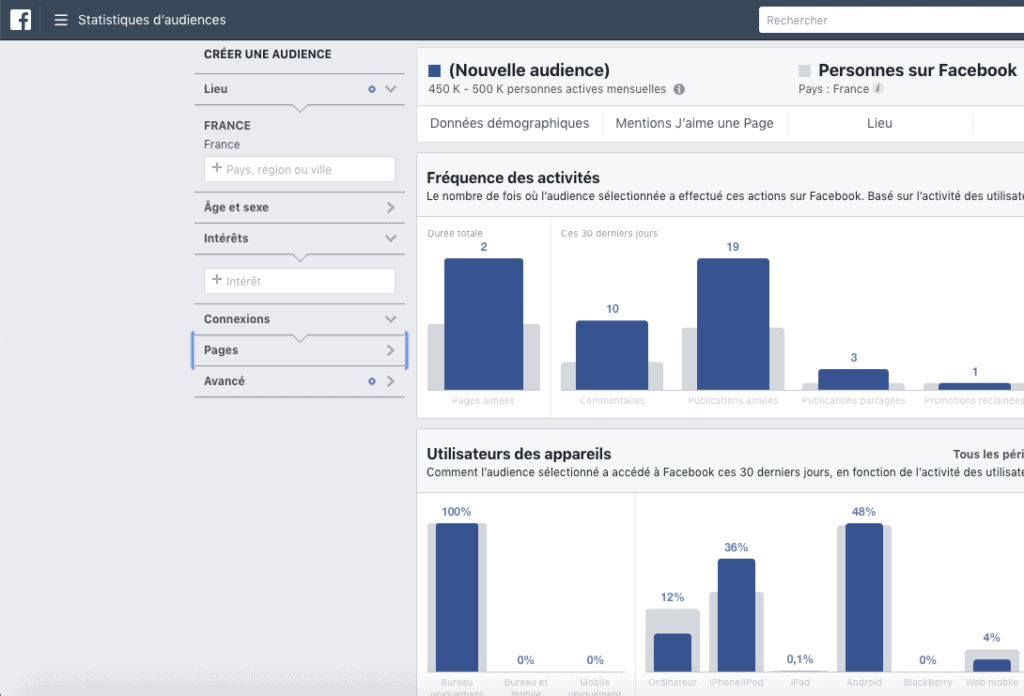Viewport: 1024px width, 696px height.
Task: Click the Bureau uniquement 100% bar
Action: pos(457,597)
